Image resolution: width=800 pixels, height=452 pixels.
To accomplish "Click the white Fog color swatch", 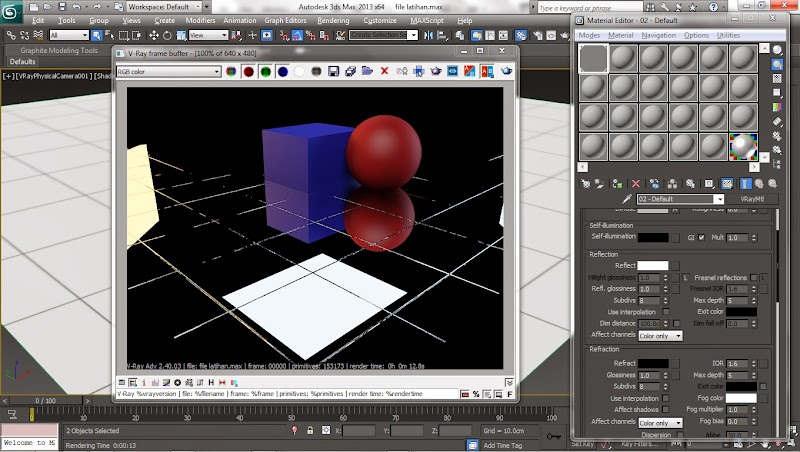I will pyautogui.click(x=741, y=398).
